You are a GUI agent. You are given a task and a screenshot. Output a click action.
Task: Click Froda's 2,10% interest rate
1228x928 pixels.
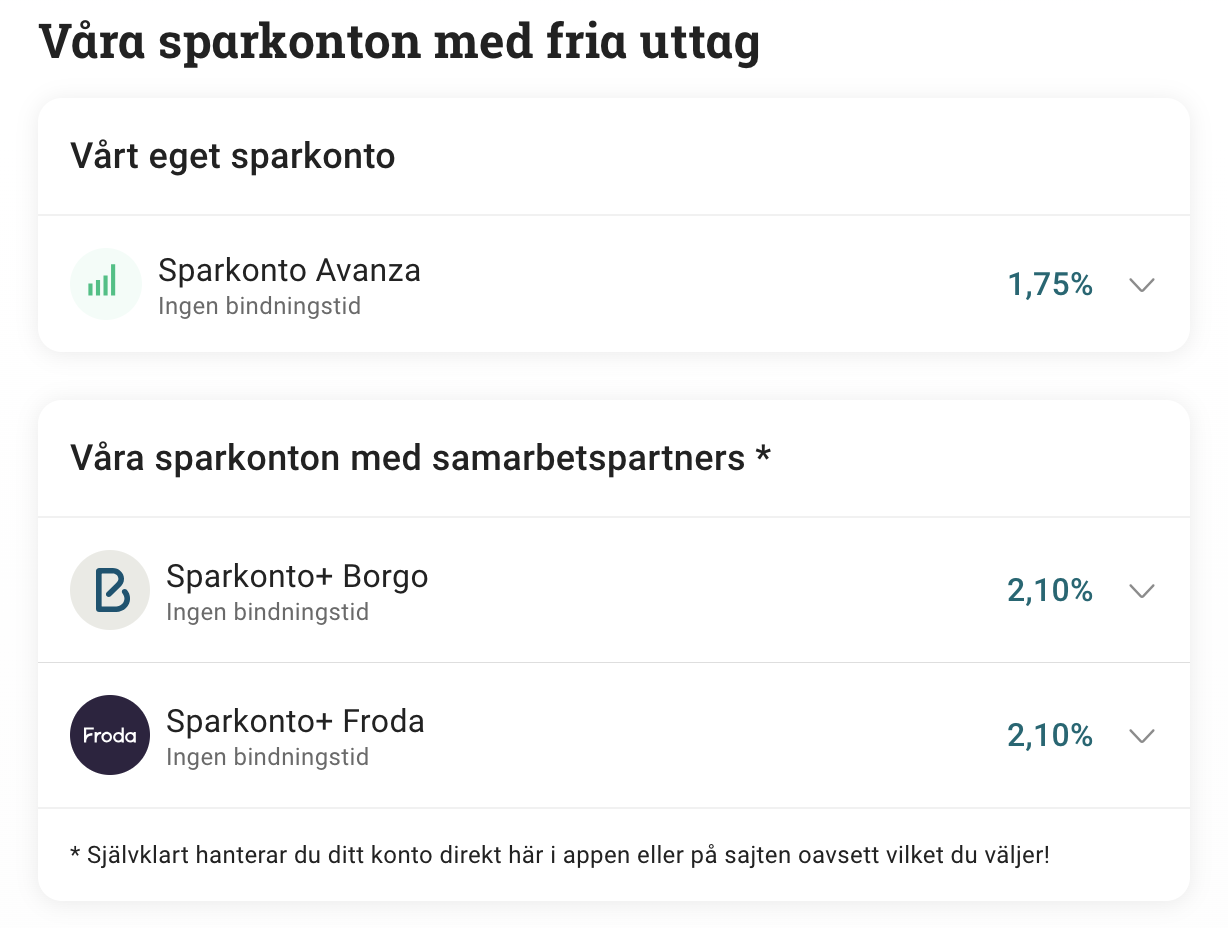1050,736
